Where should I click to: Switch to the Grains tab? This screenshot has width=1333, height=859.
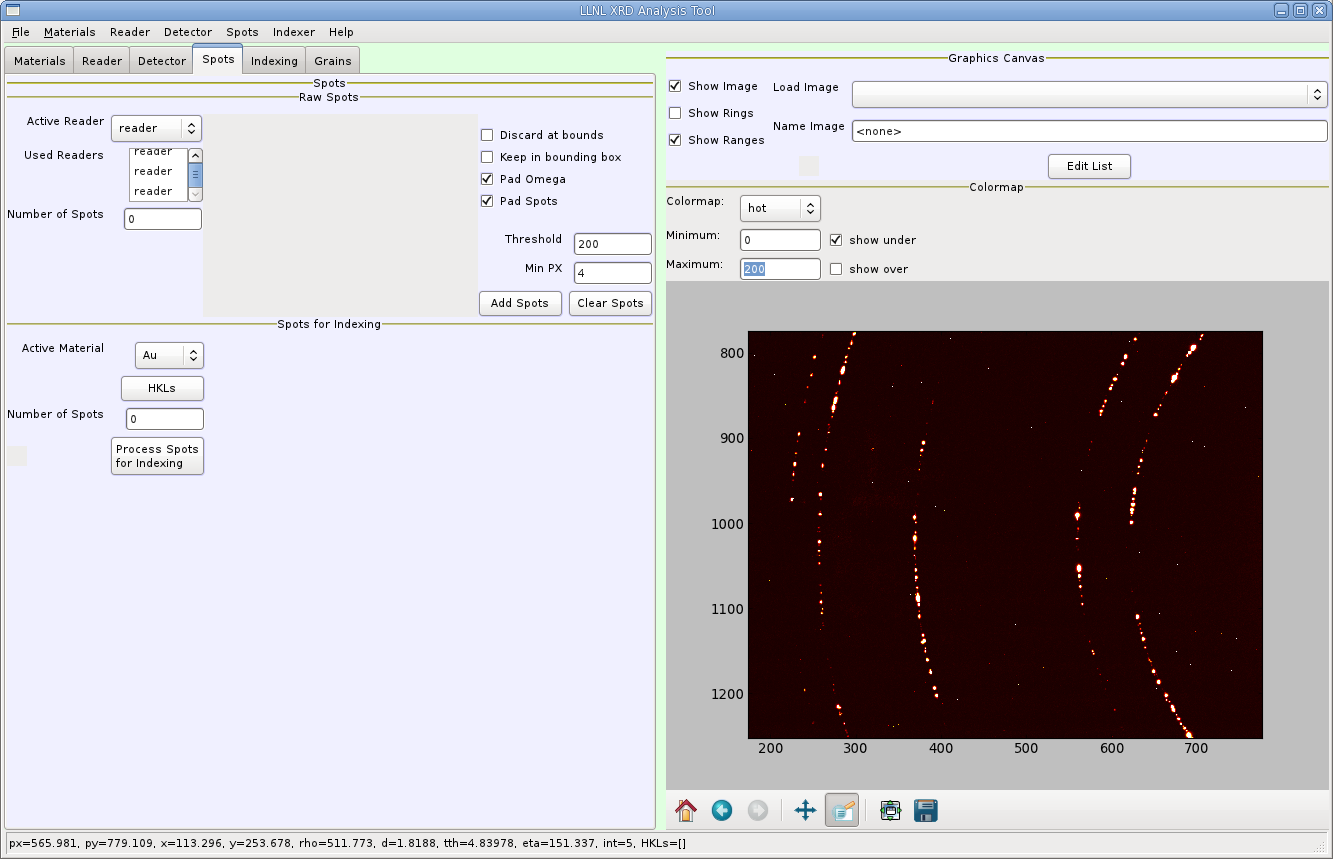(333, 61)
